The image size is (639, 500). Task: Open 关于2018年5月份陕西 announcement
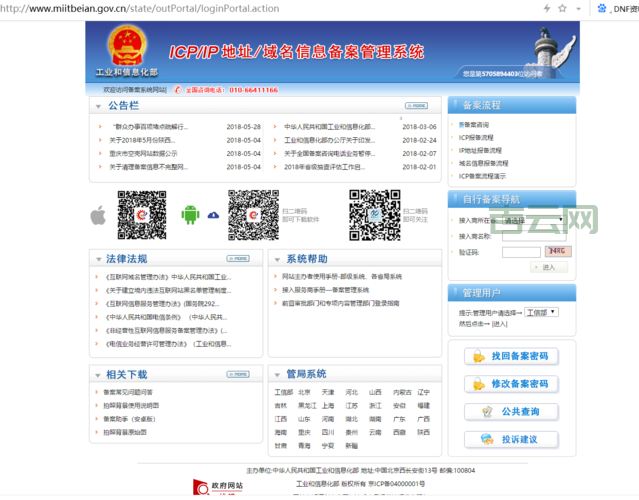coord(142,140)
